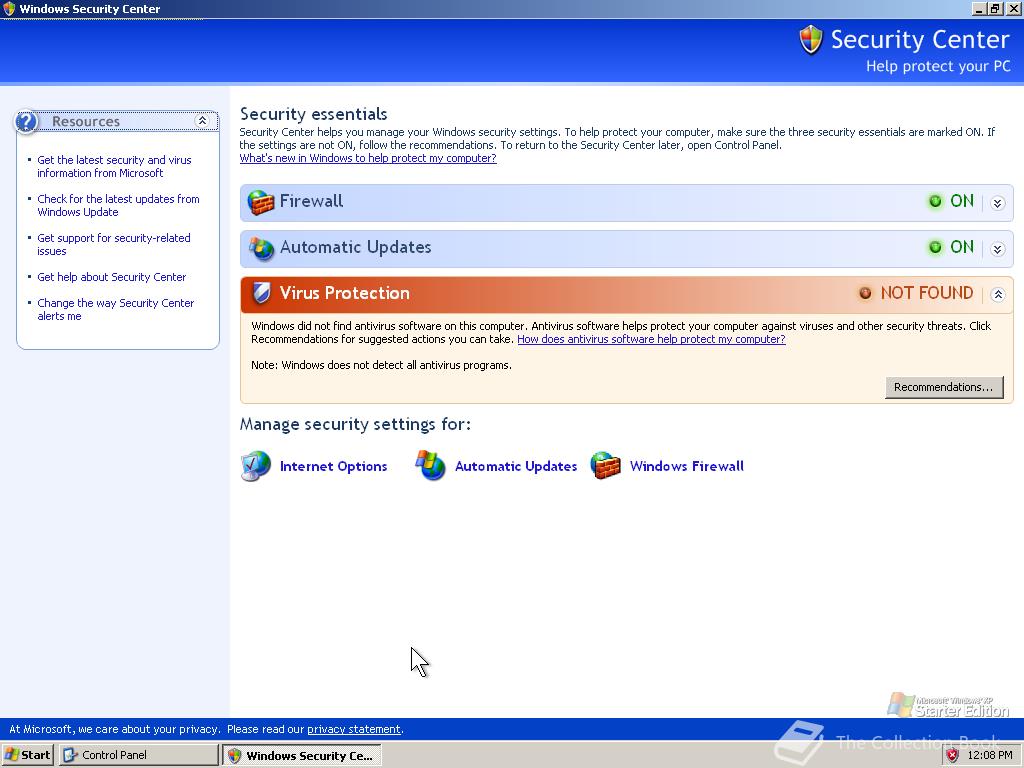This screenshot has height=768, width=1024.
Task: Open the Recommendations button
Action: [944, 387]
